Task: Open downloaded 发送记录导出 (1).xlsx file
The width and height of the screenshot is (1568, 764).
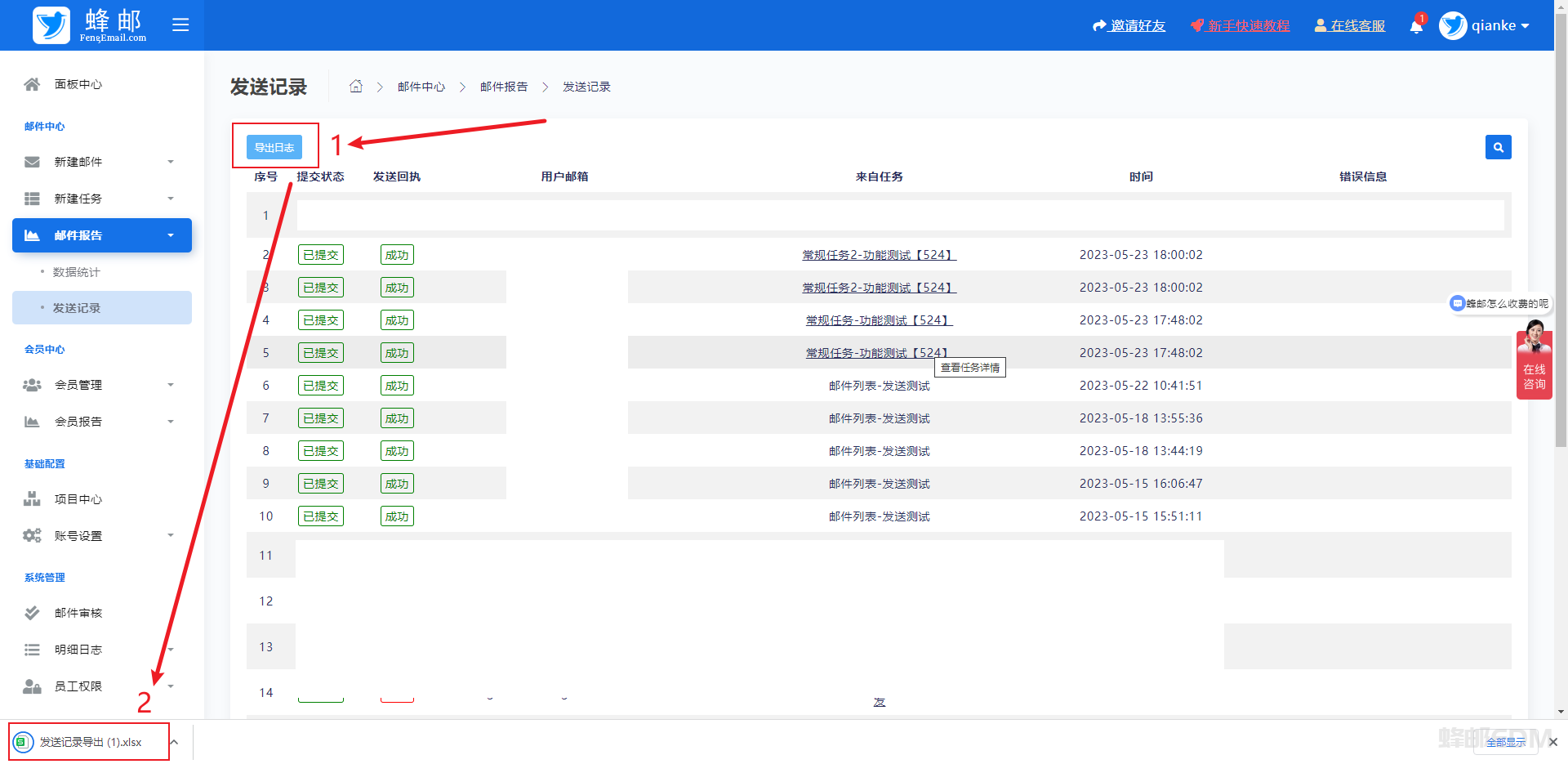Action: pos(91,742)
